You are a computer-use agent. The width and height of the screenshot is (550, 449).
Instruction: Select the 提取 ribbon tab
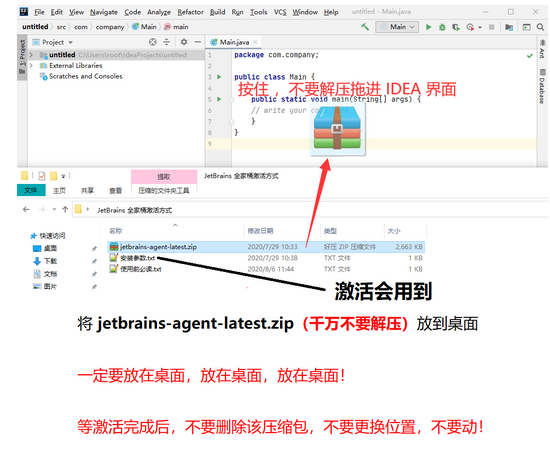(x=164, y=177)
